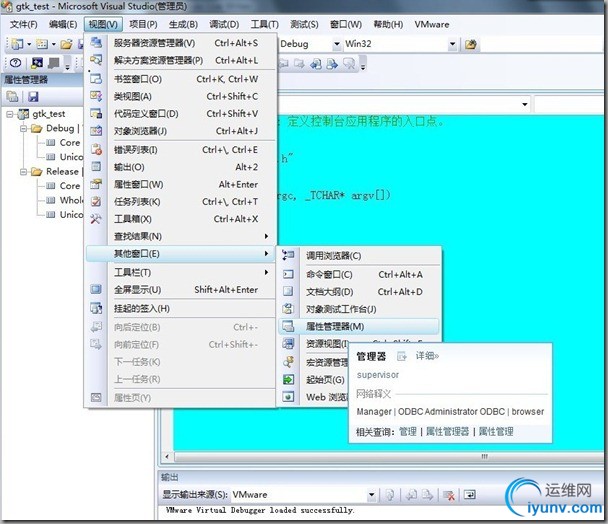Viewport: 608px width, 524px height.
Task: Open 任务列表(K) entry
Action: tap(181, 202)
